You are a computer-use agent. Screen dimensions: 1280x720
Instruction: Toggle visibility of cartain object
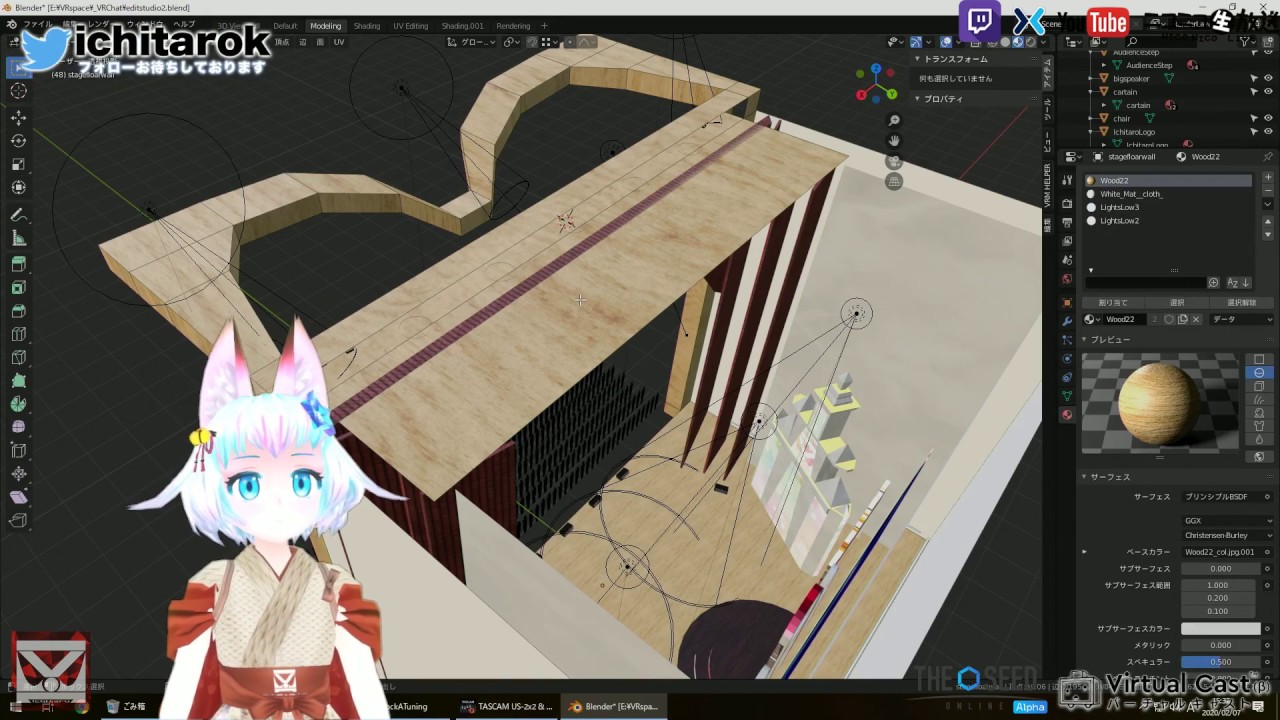click(1268, 91)
